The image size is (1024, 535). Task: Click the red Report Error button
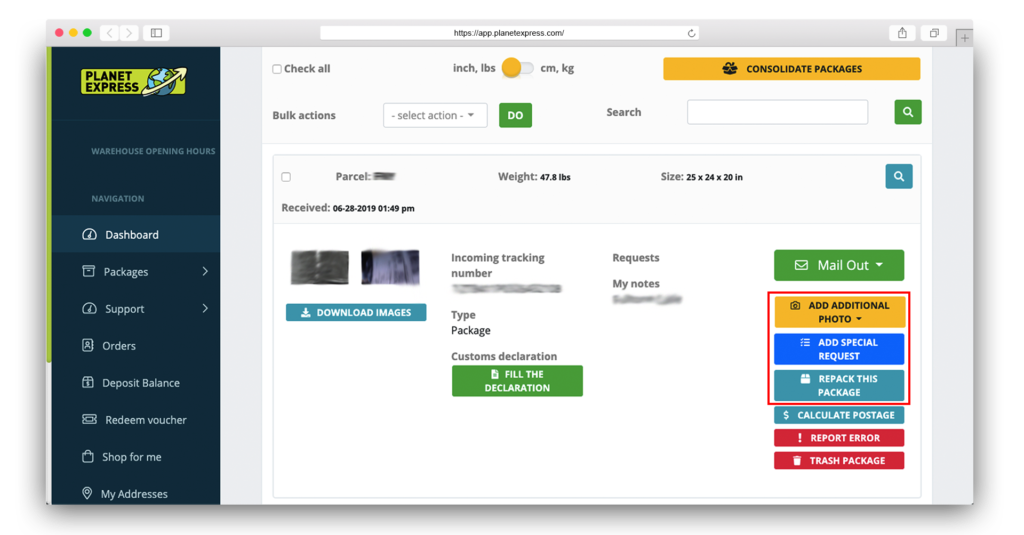[x=839, y=438]
